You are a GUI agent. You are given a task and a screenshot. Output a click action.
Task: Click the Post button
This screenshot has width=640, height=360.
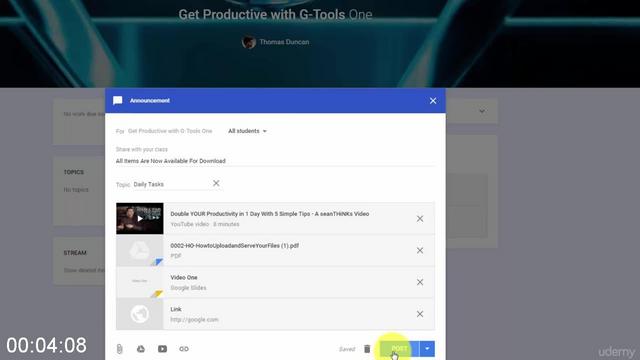pos(399,349)
